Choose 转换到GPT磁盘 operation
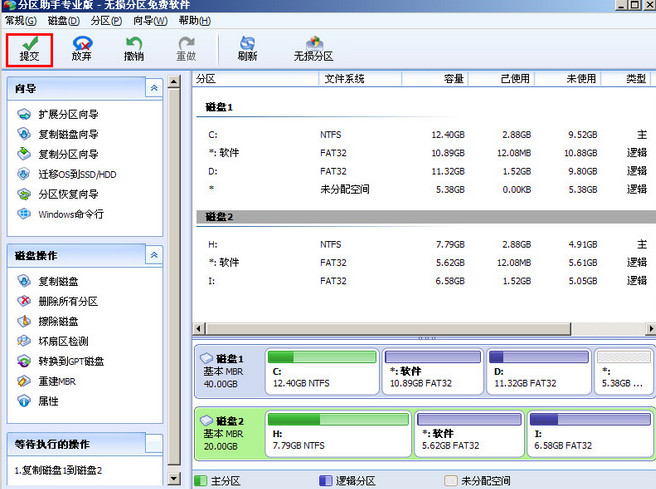Screen dimensions: 656x489 [61, 361]
